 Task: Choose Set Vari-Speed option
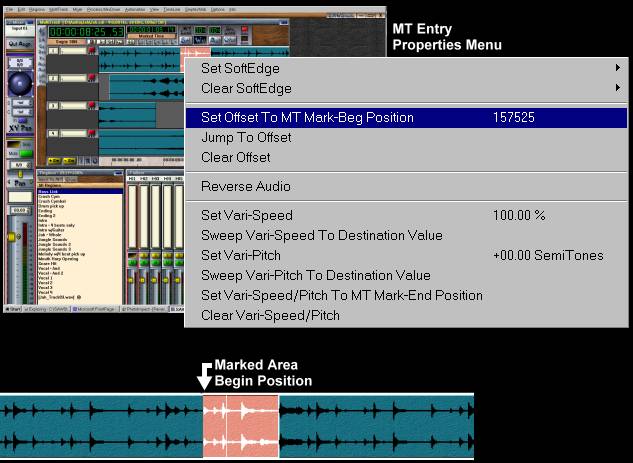(x=247, y=216)
